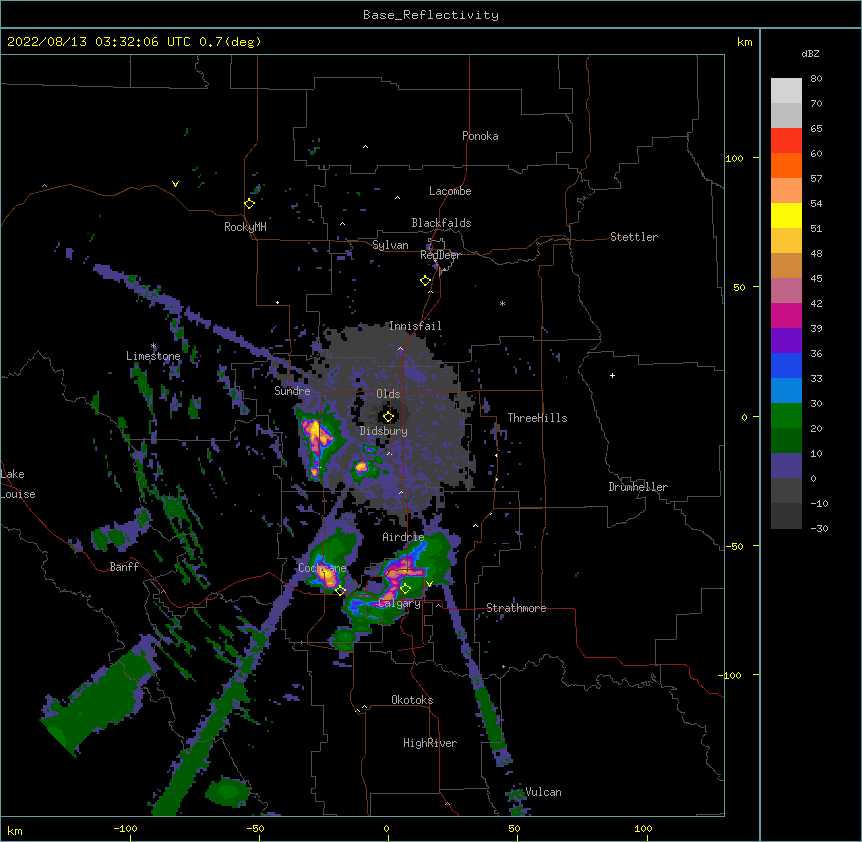Select the red 60-65 dBZ legend swatch
Screen dimensions: 862x842
(x=786, y=141)
